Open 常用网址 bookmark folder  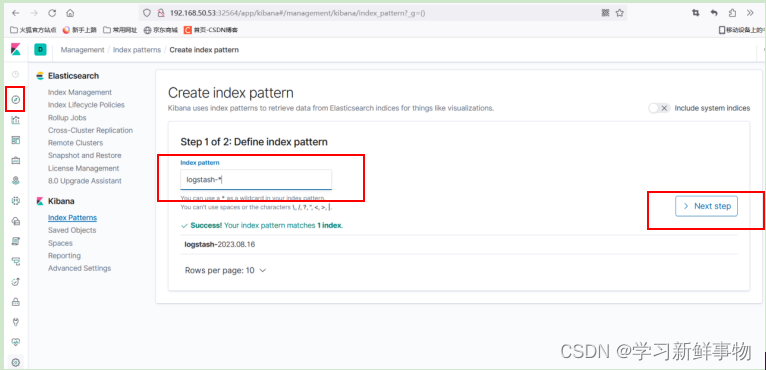[120, 30]
